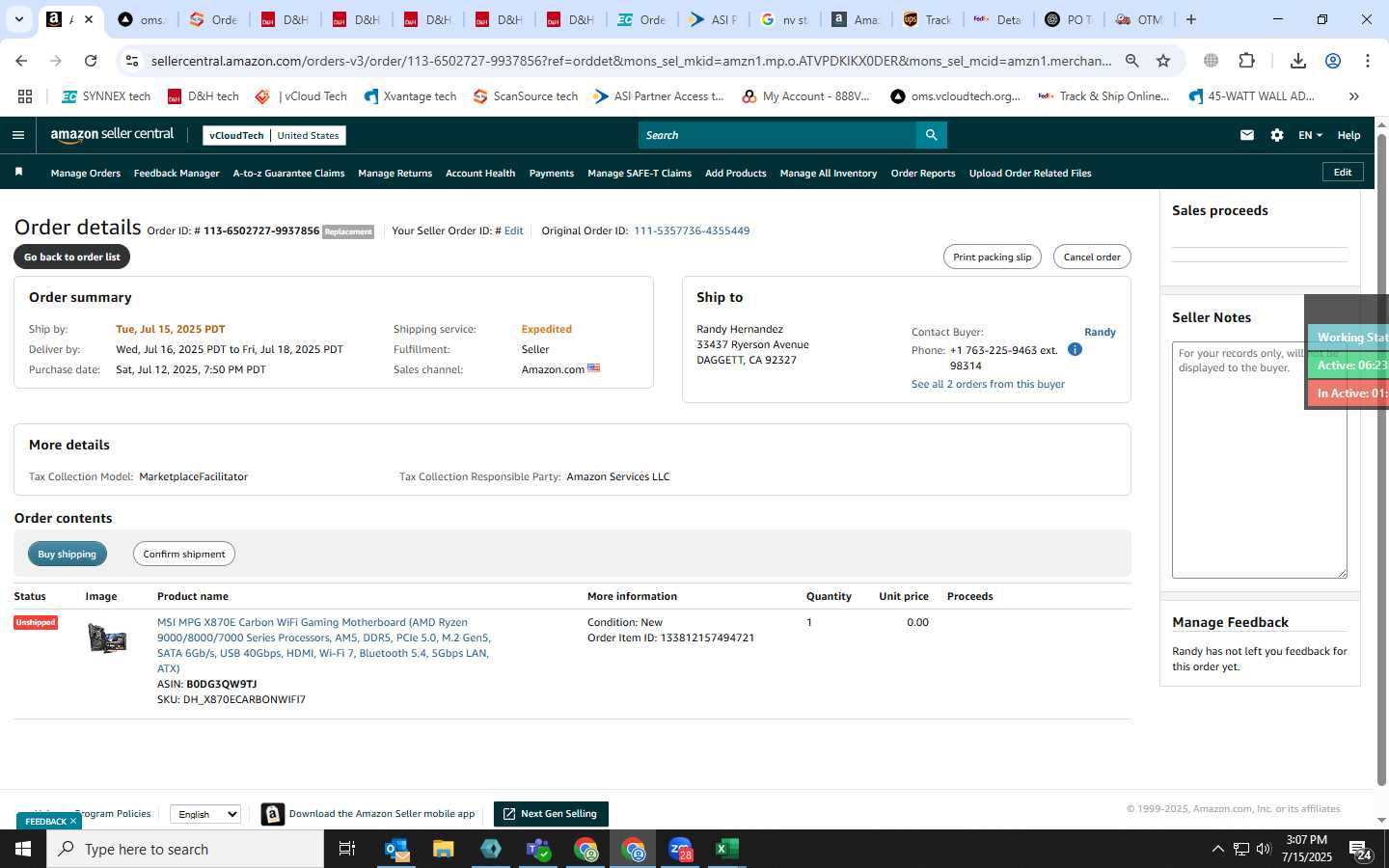The height and width of the screenshot is (868, 1389).
Task: Click the Cancel order button
Action: pyautogui.click(x=1092, y=257)
